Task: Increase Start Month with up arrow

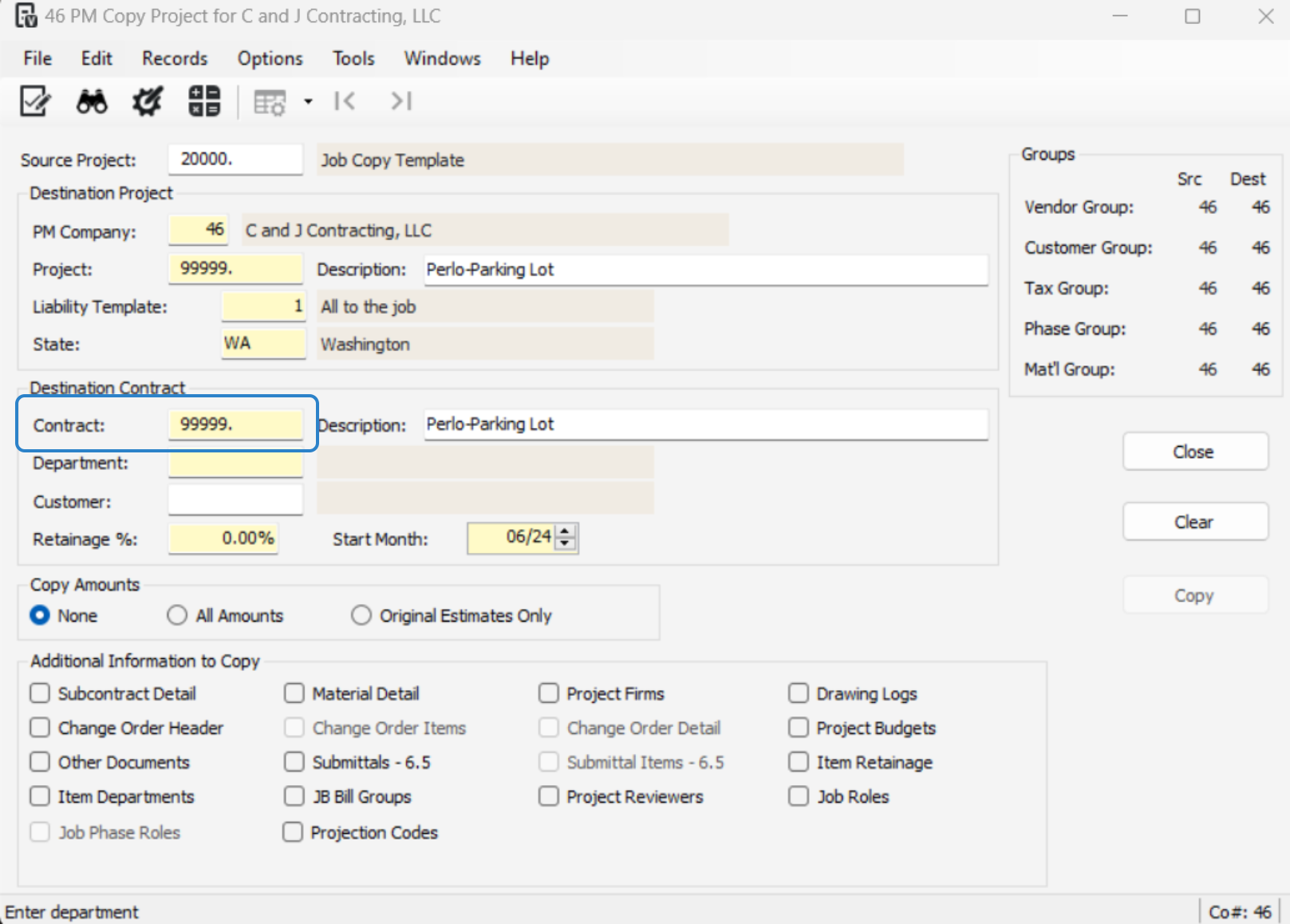Action: 566,531
